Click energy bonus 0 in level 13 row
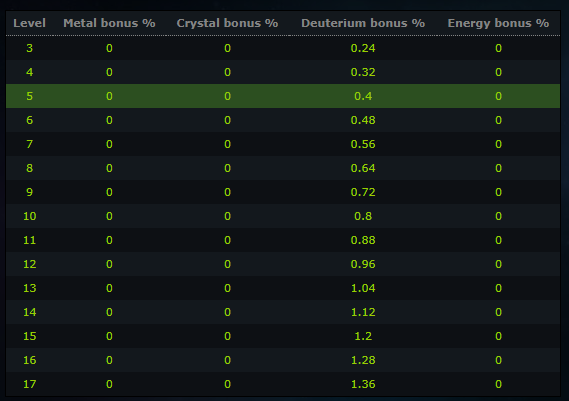 point(498,288)
